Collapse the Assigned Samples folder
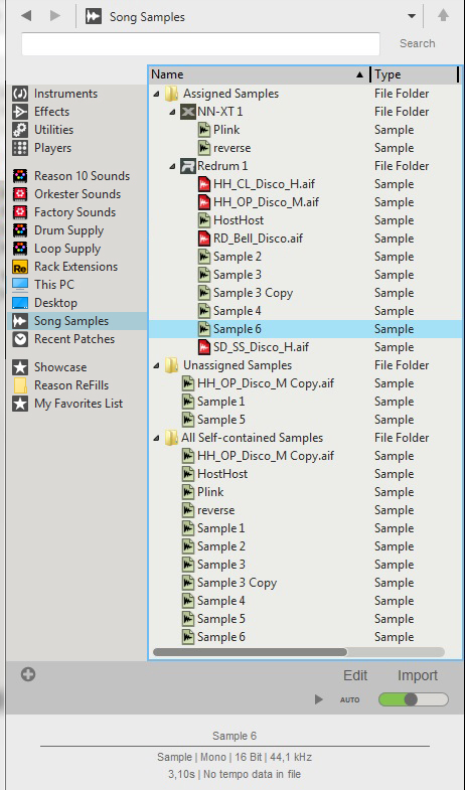465x790 pixels. click(156, 94)
